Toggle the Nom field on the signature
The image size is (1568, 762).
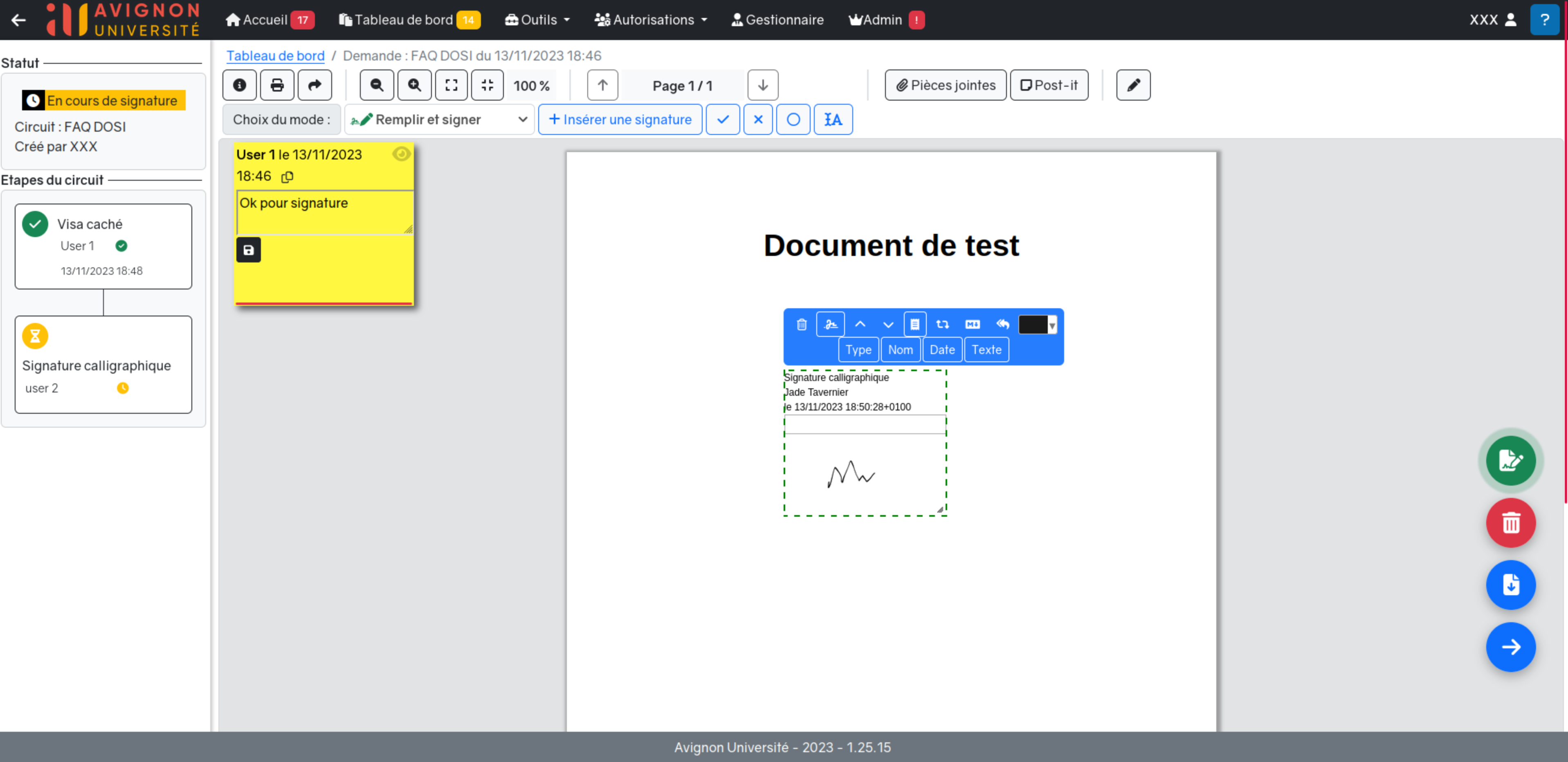click(900, 350)
